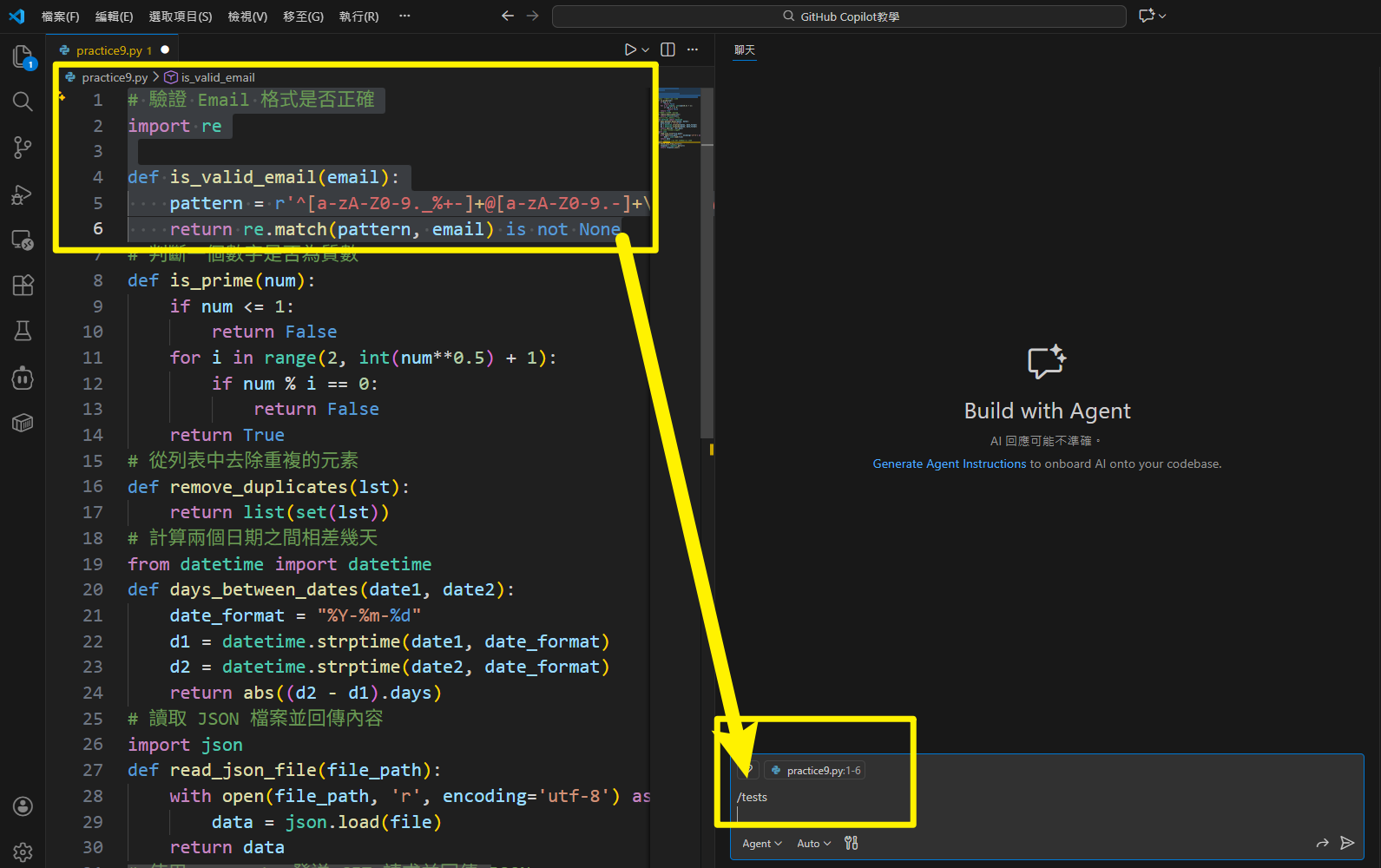Select the practice9.py editor tab
Viewport: 1381px width, 868px height.
click(x=109, y=50)
